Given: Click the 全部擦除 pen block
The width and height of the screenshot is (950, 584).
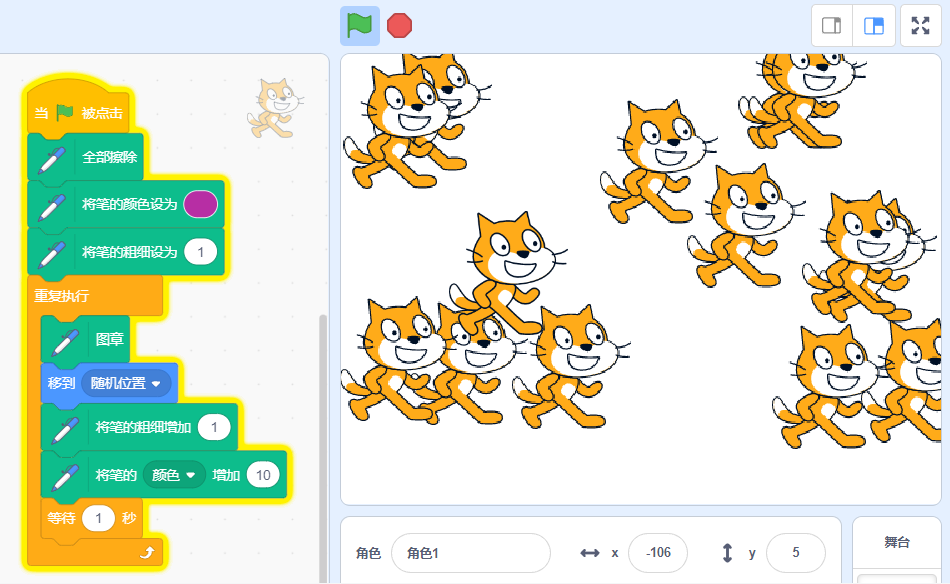Looking at the screenshot, I should pyautogui.click(x=85, y=158).
